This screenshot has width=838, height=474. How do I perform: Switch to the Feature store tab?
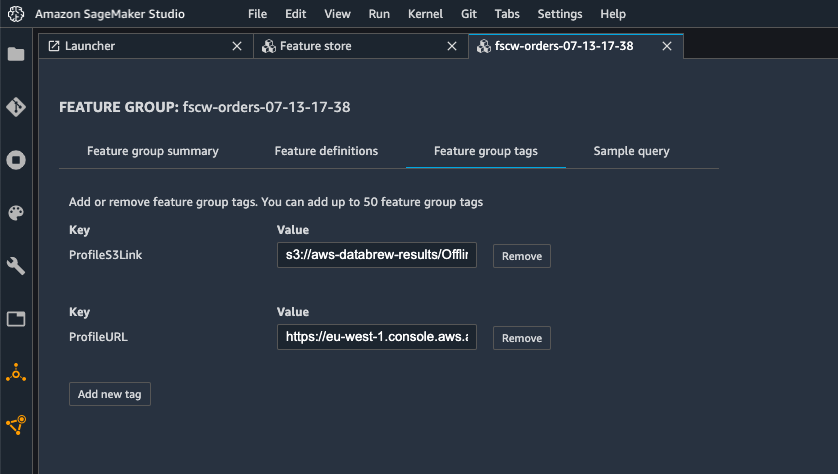pos(361,46)
